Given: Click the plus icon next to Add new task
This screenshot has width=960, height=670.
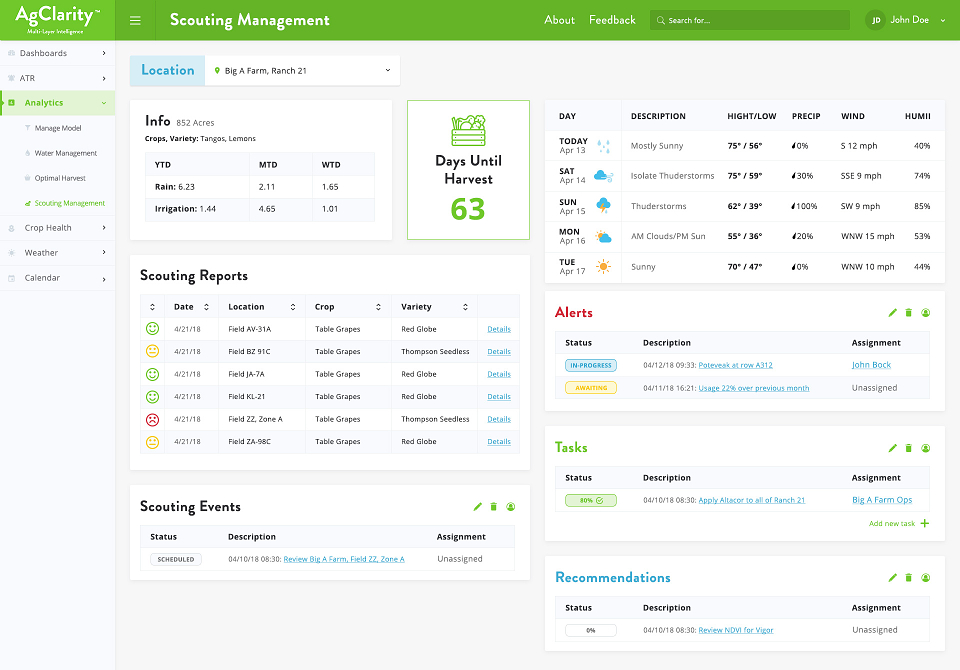Looking at the screenshot, I should point(924,523).
